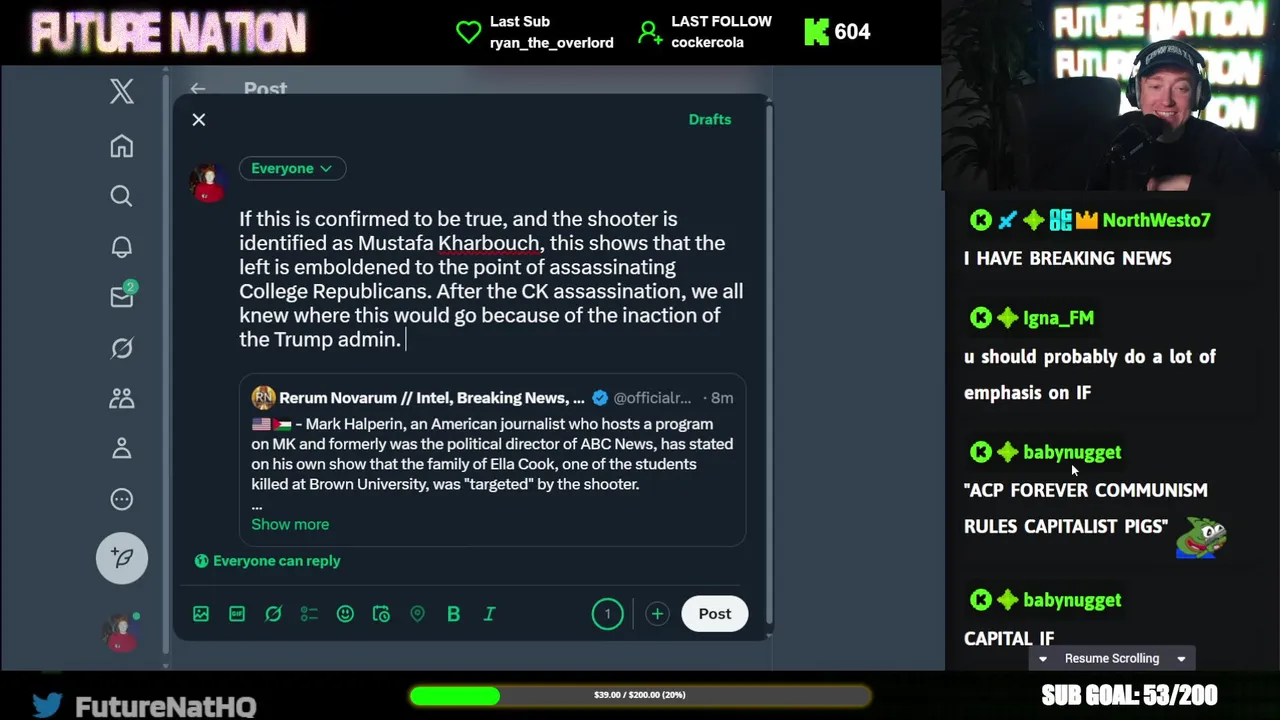Add a GIF in composer toolbar
The image size is (1280, 720).
[237, 614]
